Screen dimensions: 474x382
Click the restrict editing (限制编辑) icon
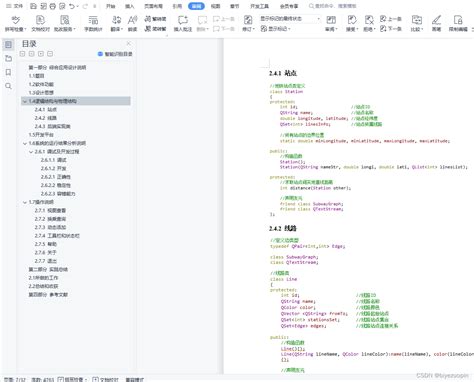(x=458, y=23)
